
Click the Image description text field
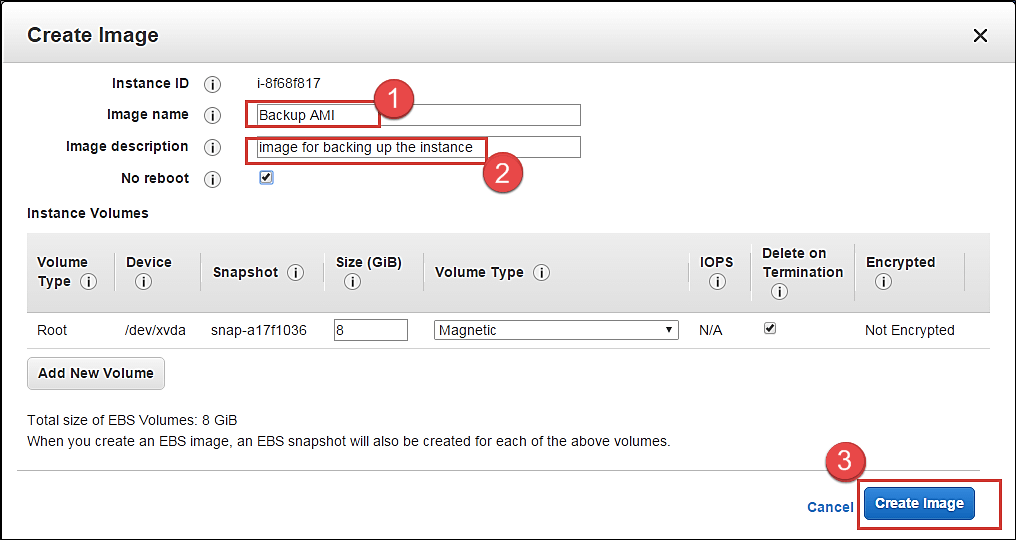[530, 147]
